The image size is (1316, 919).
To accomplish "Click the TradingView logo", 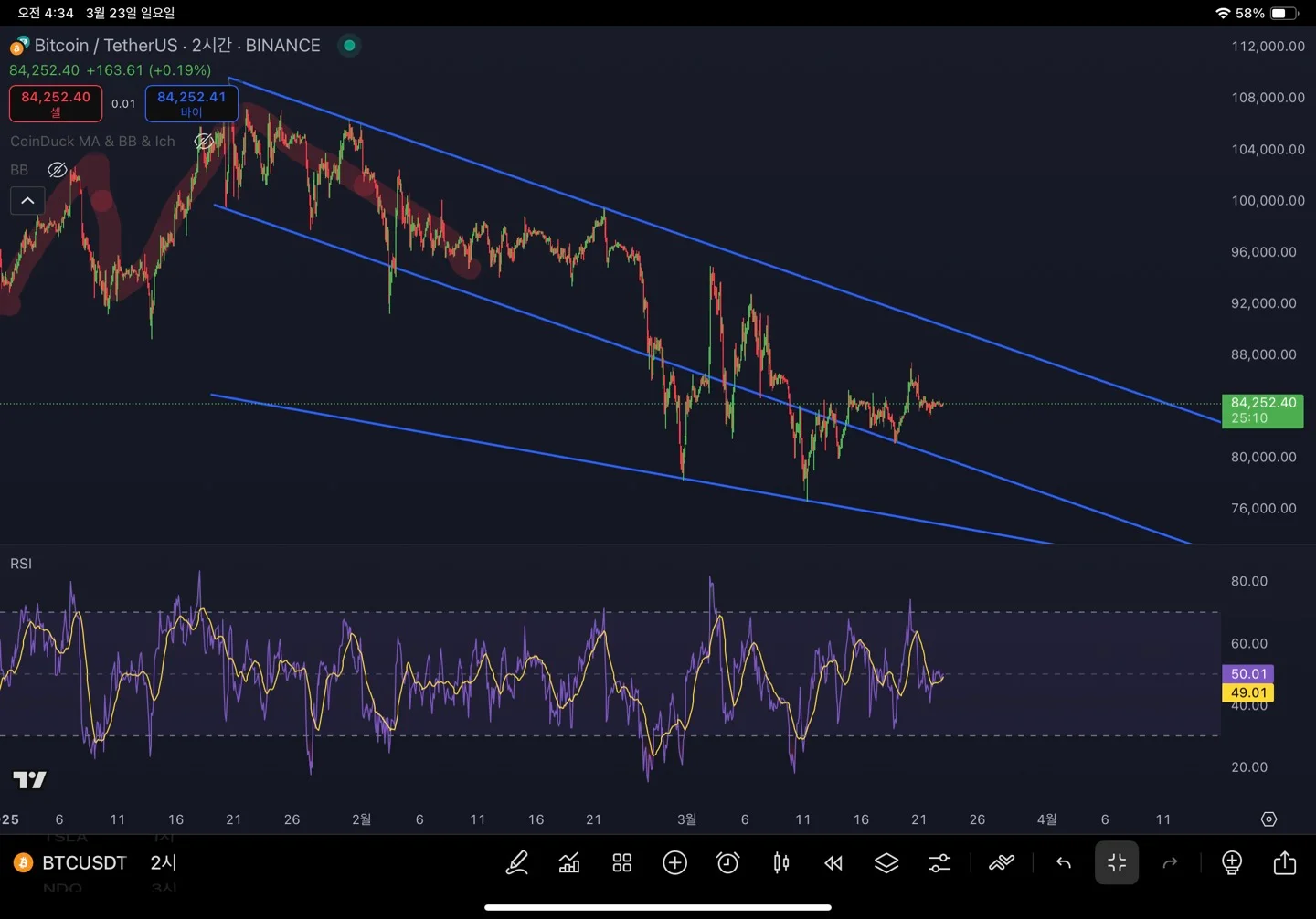I will click(29, 779).
